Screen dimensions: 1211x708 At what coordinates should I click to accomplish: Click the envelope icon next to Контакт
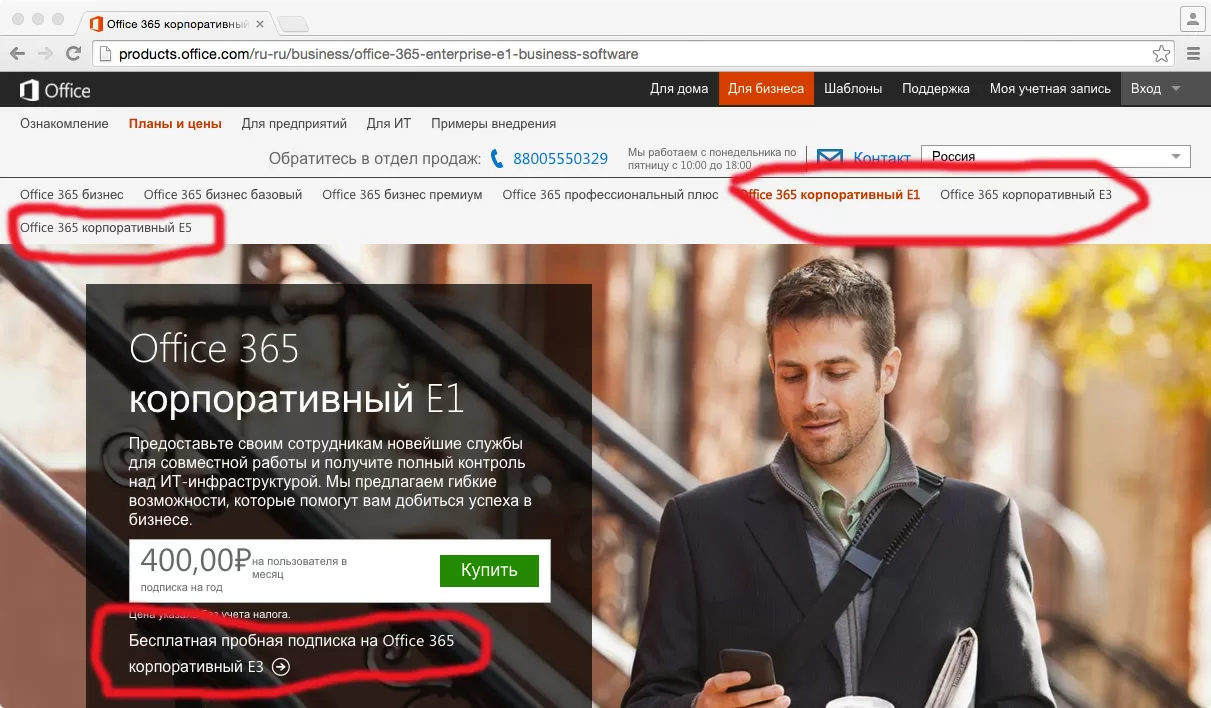click(830, 158)
